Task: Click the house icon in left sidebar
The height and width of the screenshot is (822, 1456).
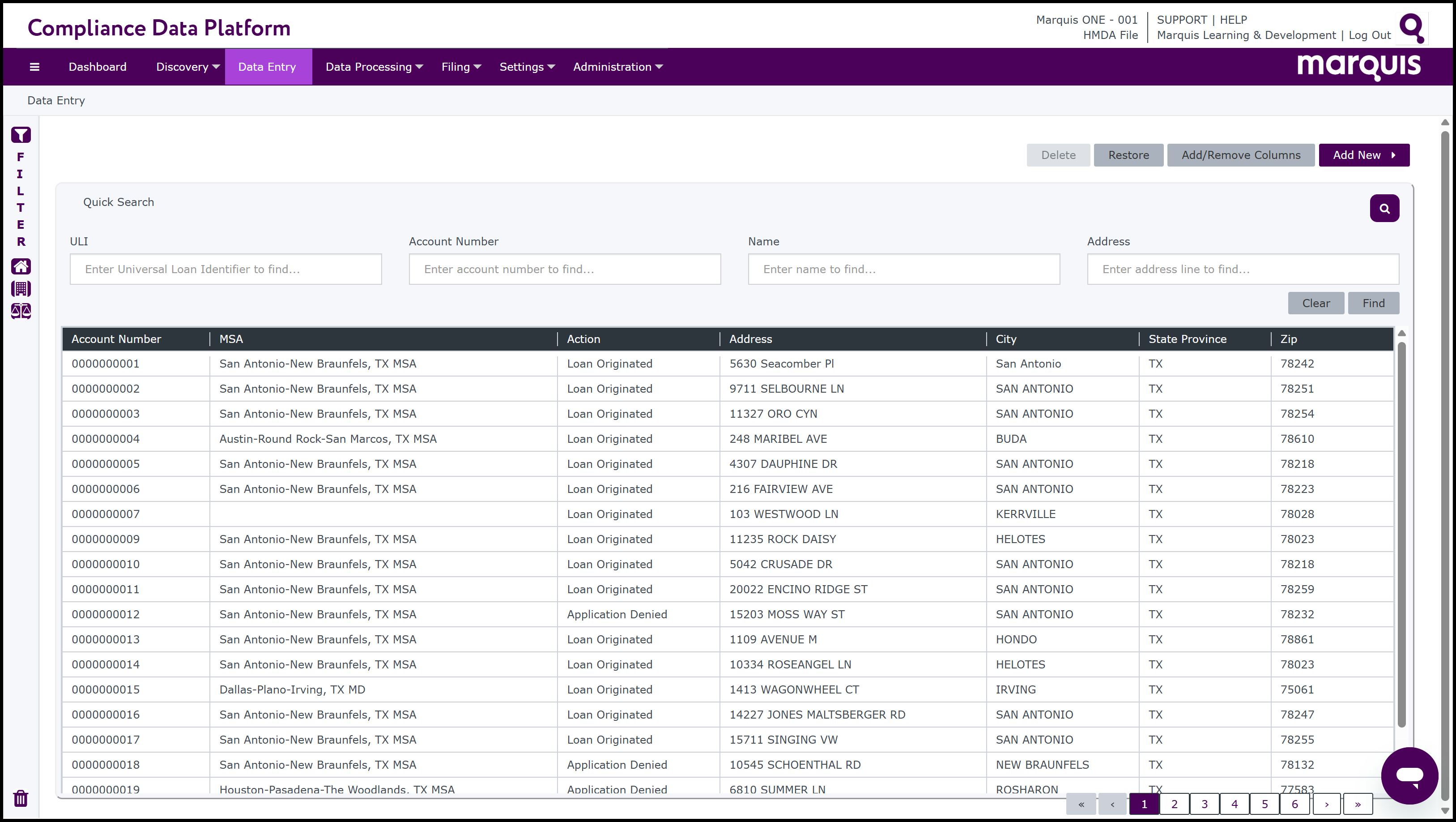Action: coord(21,266)
